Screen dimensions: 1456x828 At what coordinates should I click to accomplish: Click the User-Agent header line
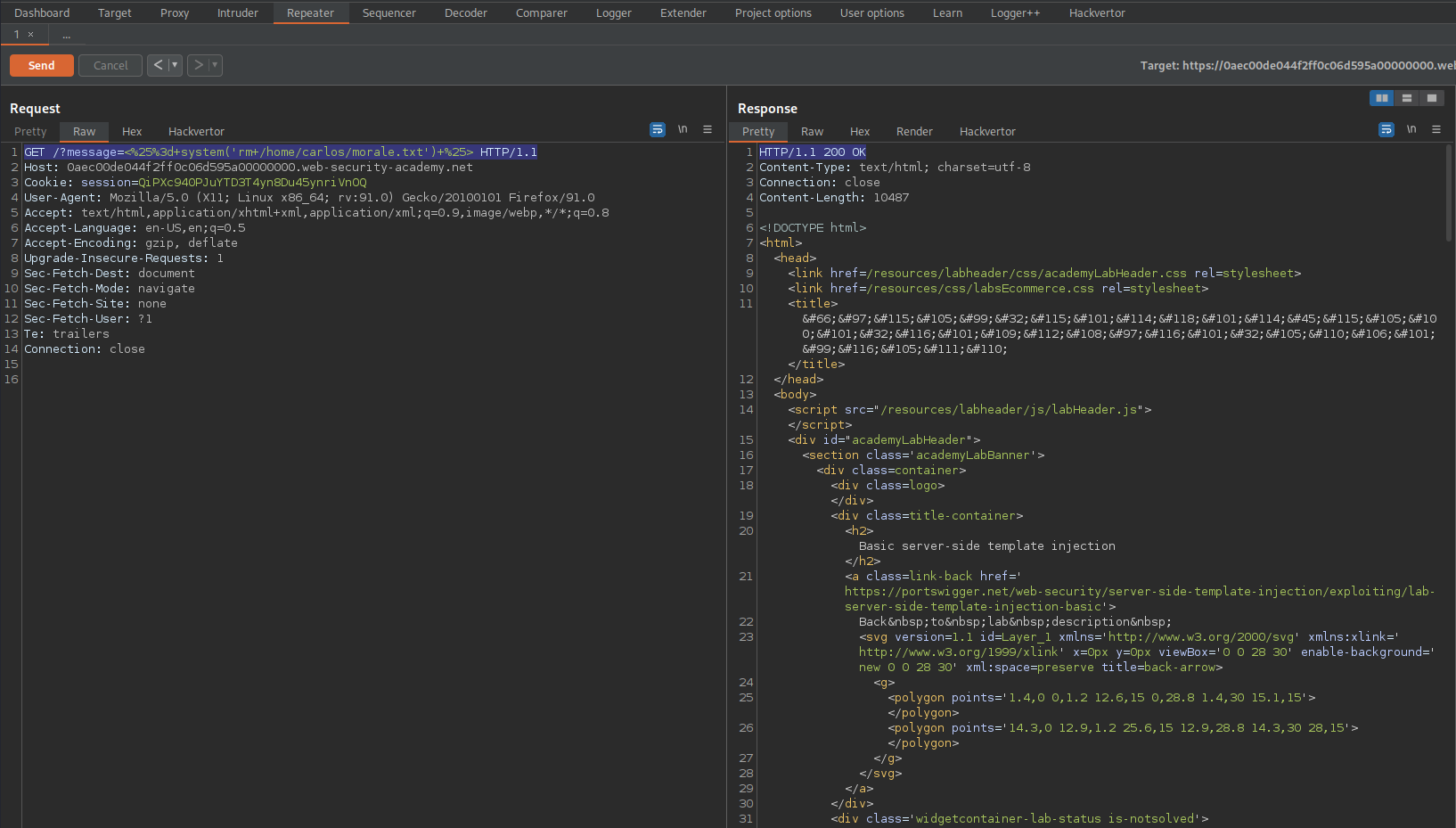pyautogui.click(x=309, y=197)
